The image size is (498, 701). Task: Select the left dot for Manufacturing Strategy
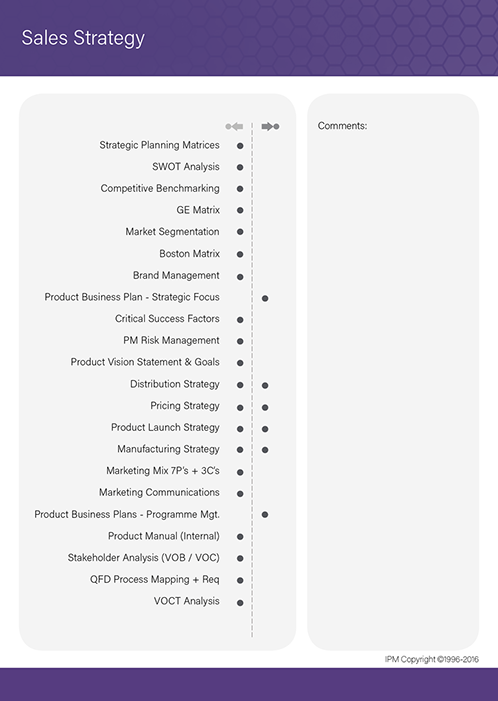[240, 450]
